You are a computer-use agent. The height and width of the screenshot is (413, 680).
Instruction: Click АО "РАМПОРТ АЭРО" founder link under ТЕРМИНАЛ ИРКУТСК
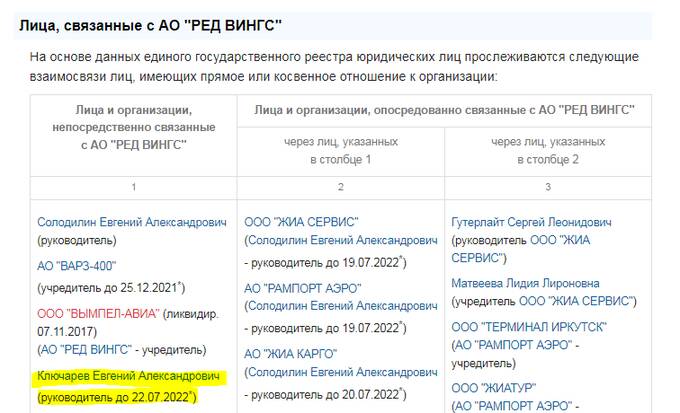[x=513, y=345]
